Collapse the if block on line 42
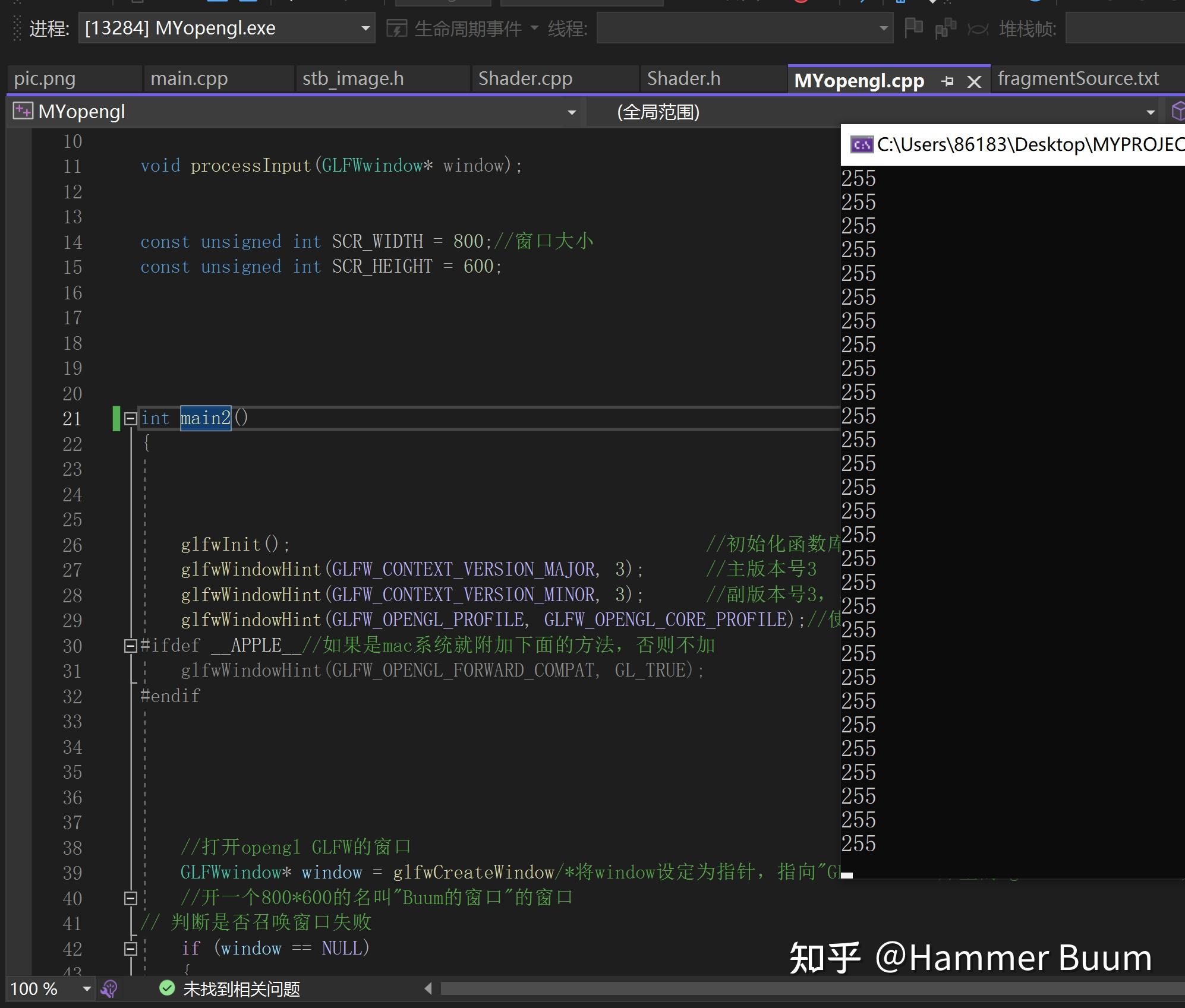 pos(130,949)
